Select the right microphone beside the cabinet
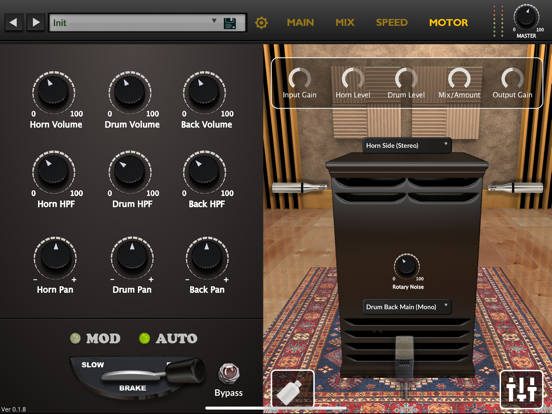 click(x=515, y=187)
